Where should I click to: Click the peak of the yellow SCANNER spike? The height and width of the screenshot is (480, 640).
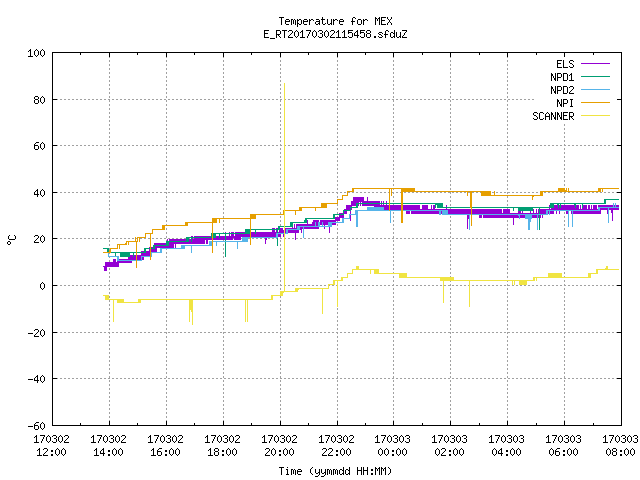coord(284,84)
